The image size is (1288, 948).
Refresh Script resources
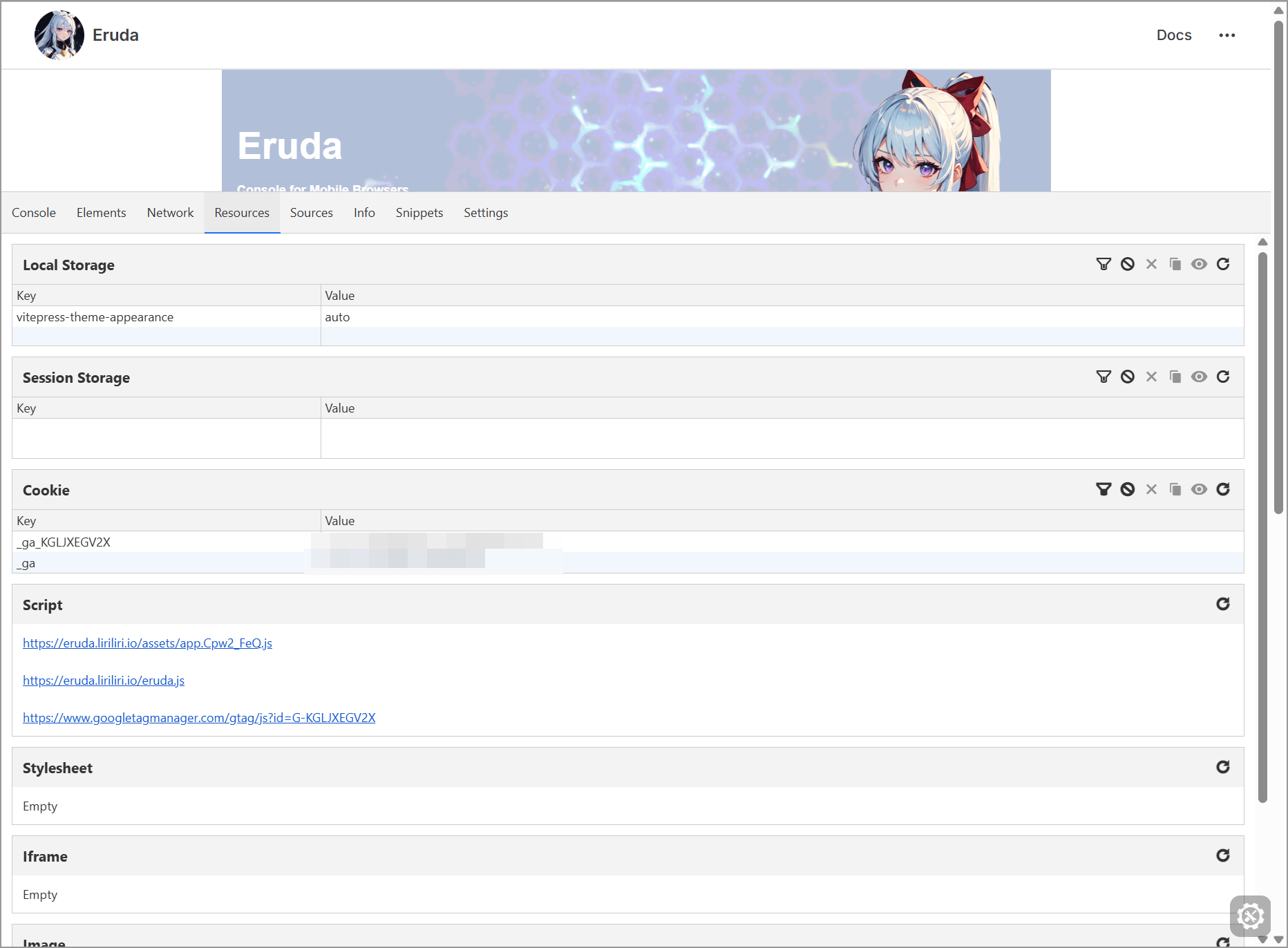(1223, 604)
